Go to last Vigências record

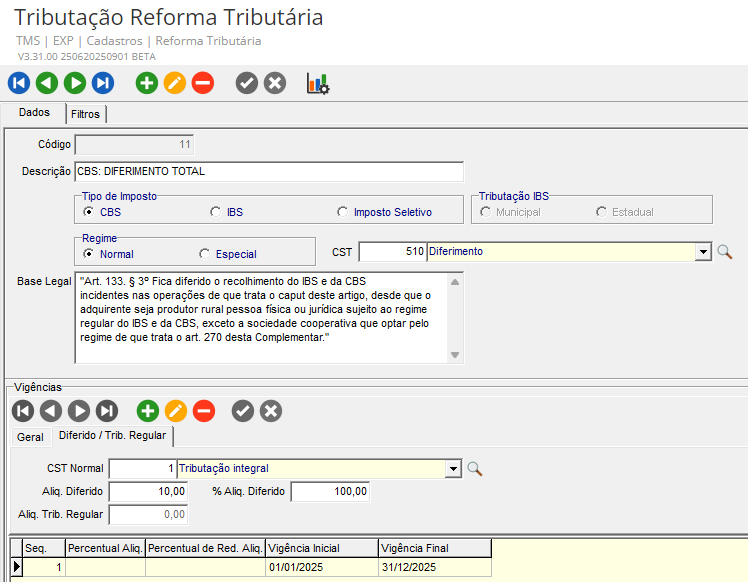[107, 411]
